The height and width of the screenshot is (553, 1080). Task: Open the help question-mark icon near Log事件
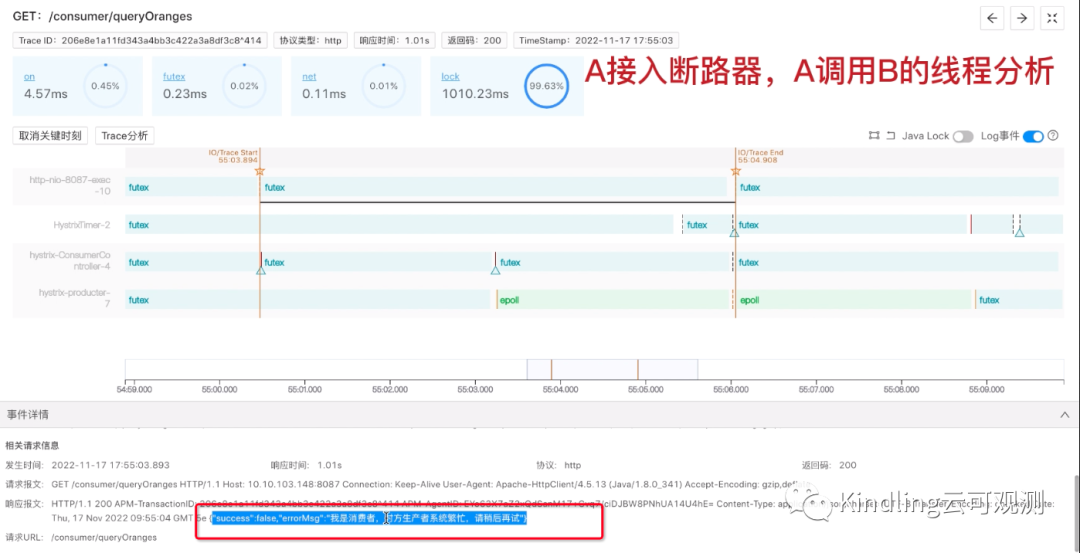coord(1052,136)
